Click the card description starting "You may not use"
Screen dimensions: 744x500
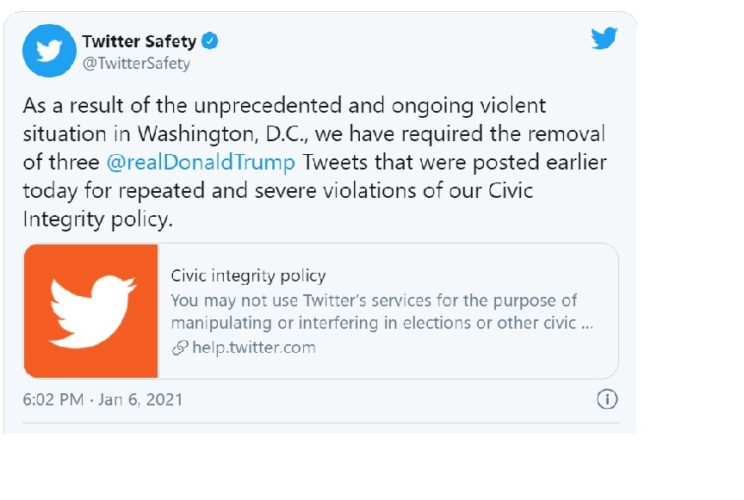[373, 300]
